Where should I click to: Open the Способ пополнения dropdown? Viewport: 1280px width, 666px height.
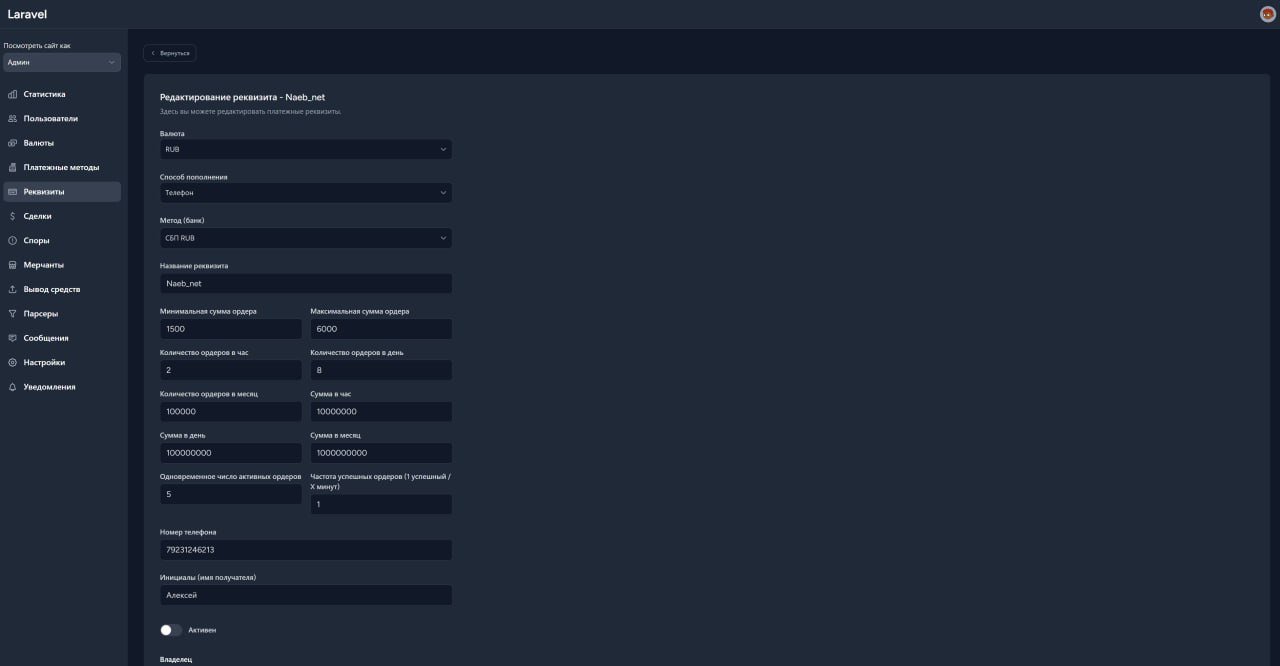coord(305,193)
